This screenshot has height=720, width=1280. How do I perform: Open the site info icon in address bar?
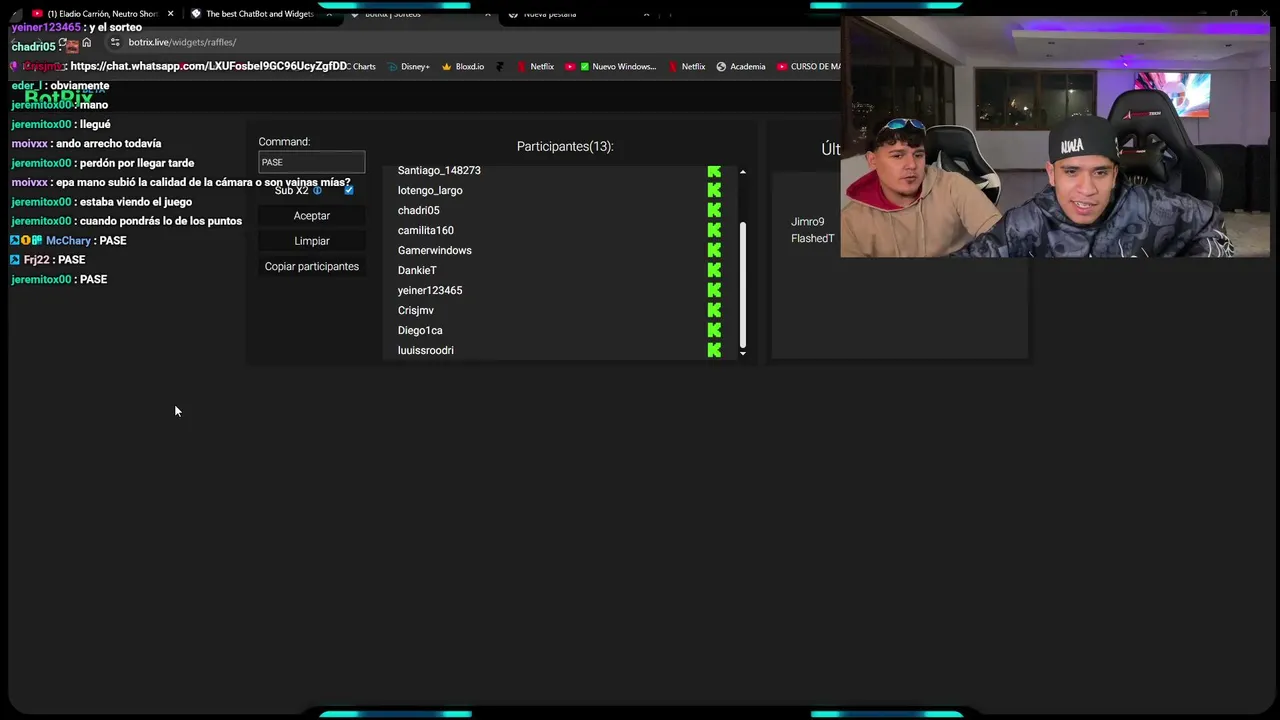(115, 43)
